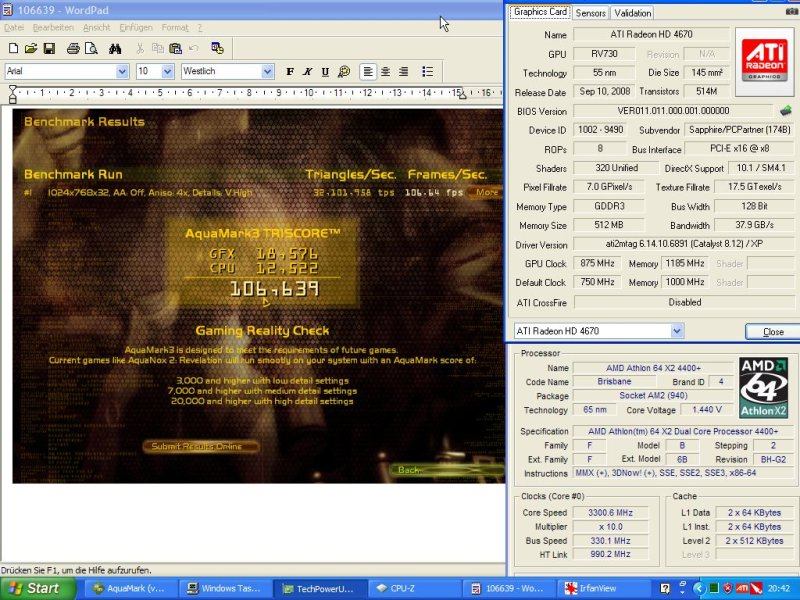Click the BIOS Version field VER011.011.000.001.000000

673,111
